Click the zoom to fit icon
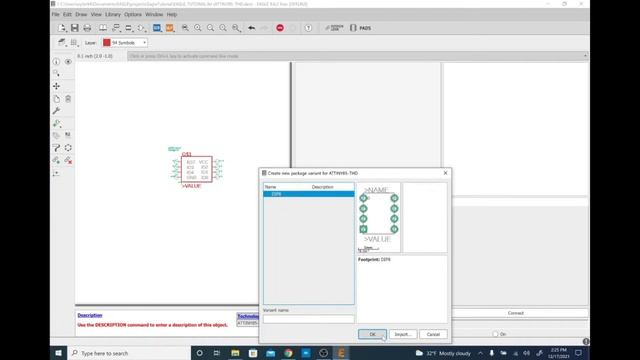Image resolution: width=640 pixels, height=360 pixels. pyautogui.click(x=185, y=28)
